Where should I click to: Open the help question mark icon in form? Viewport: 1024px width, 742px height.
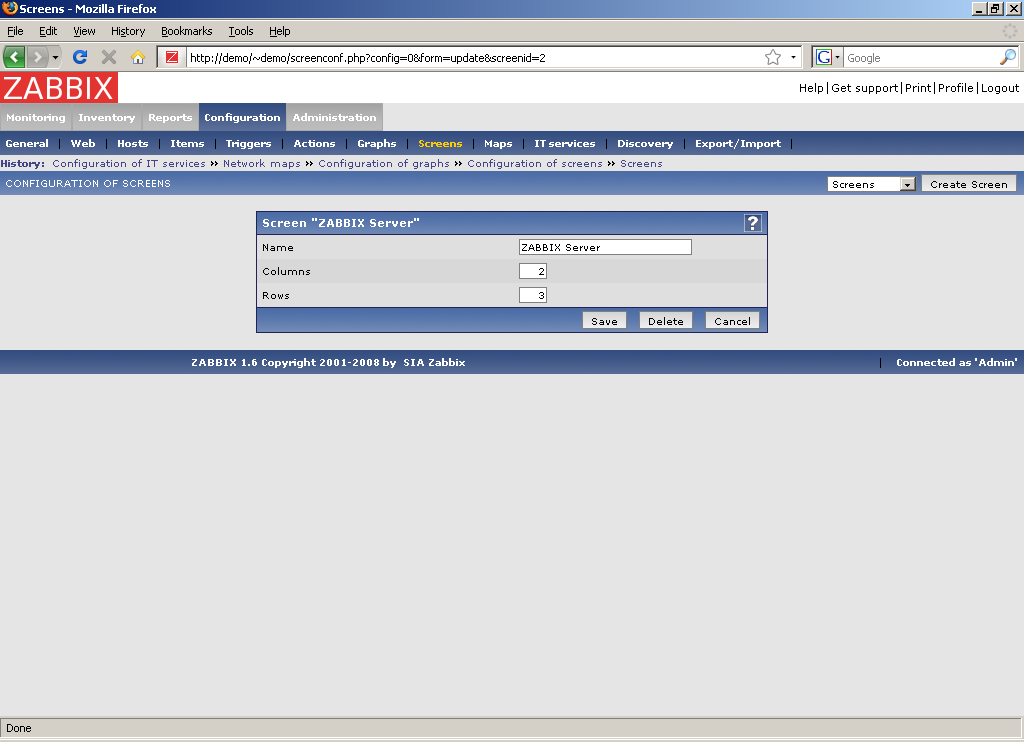pos(752,223)
